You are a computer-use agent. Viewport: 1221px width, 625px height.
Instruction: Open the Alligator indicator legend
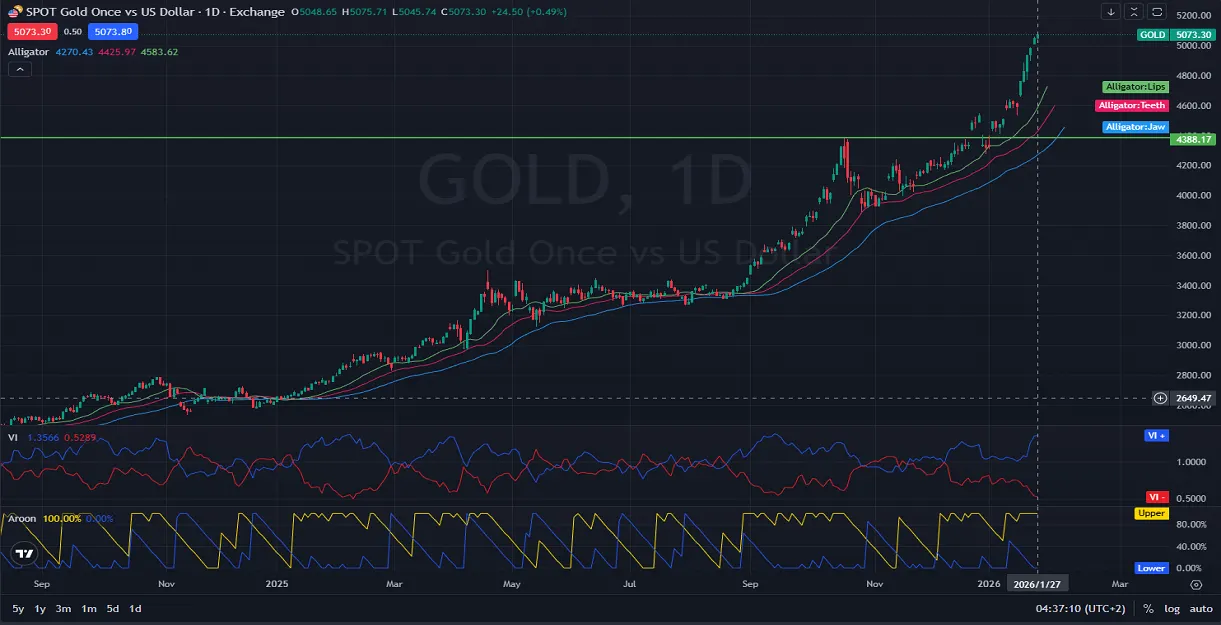click(28, 52)
